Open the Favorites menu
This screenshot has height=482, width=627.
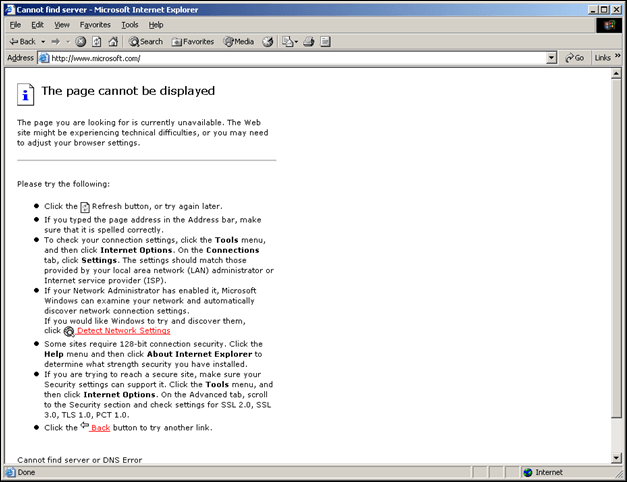point(95,25)
